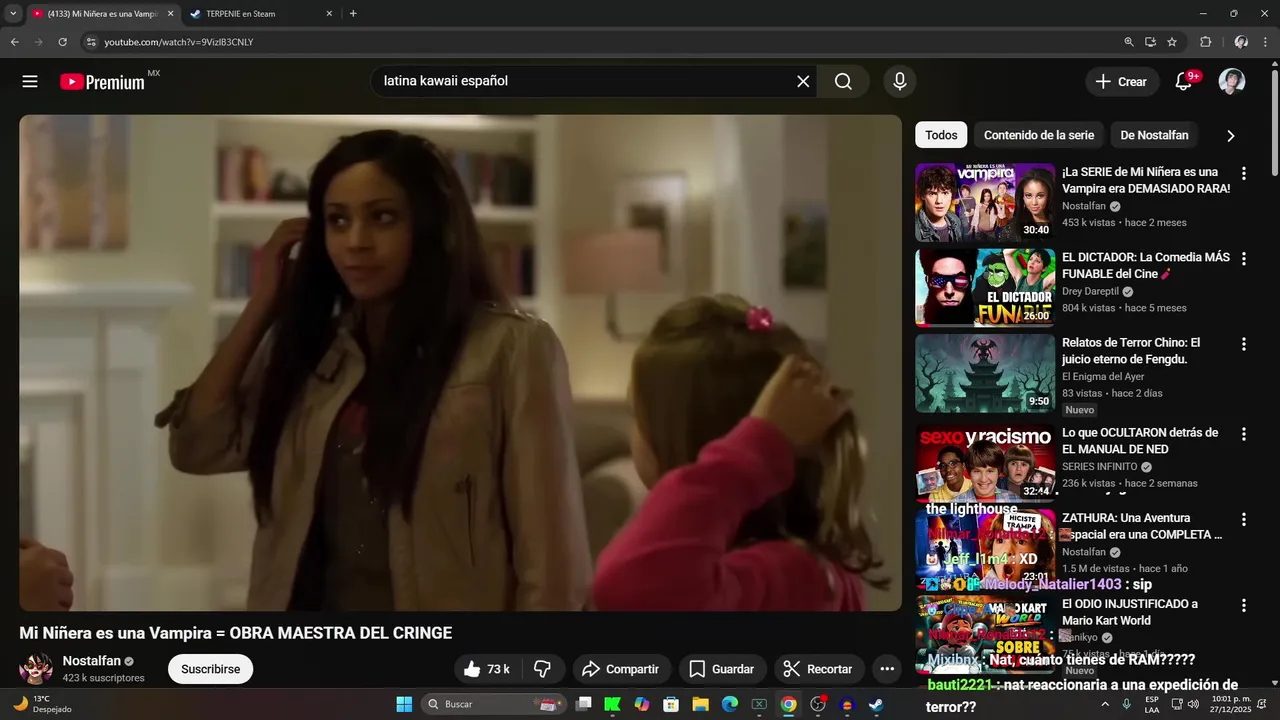Open the Chrome tab search dropdown
Image resolution: width=1280 pixels, height=720 pixels.
[13, 14]
